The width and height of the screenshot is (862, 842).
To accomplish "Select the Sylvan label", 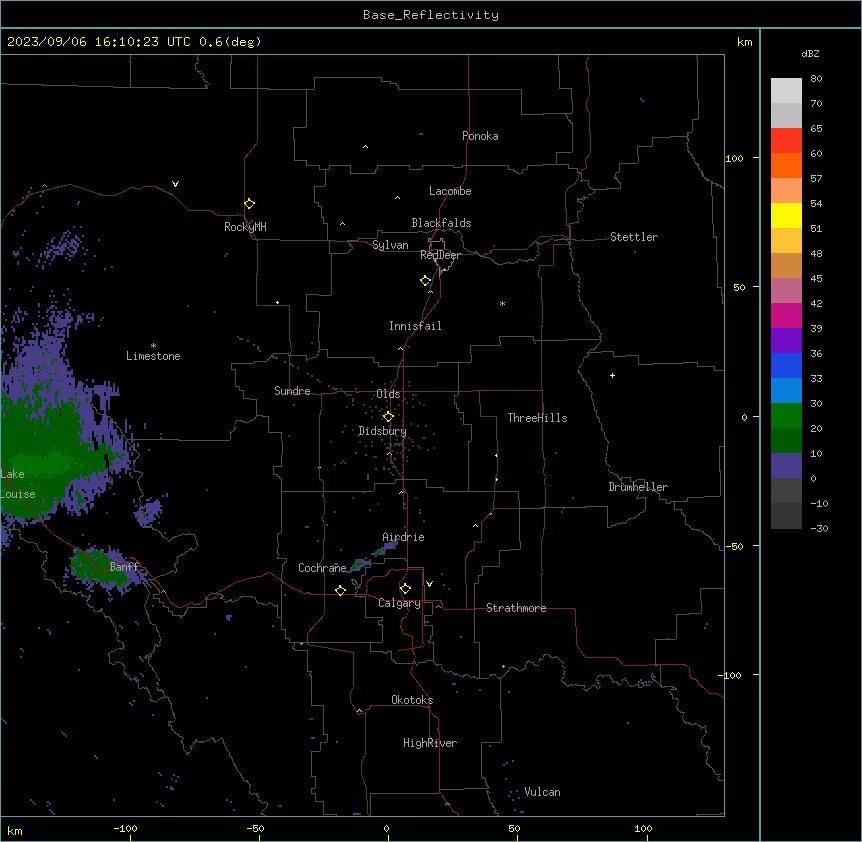I will pos(390,245).
